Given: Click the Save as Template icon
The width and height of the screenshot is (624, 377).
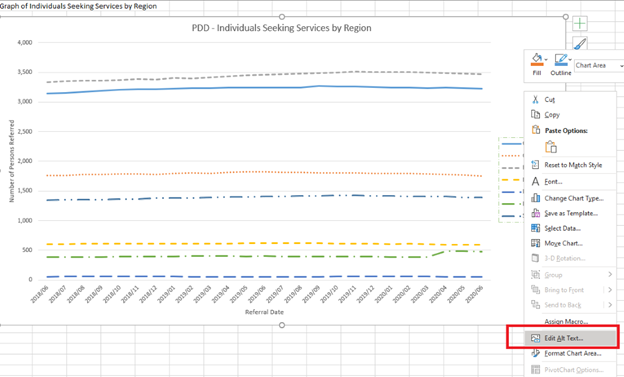Looking at the screenshot, I should (x=536, y=213).
